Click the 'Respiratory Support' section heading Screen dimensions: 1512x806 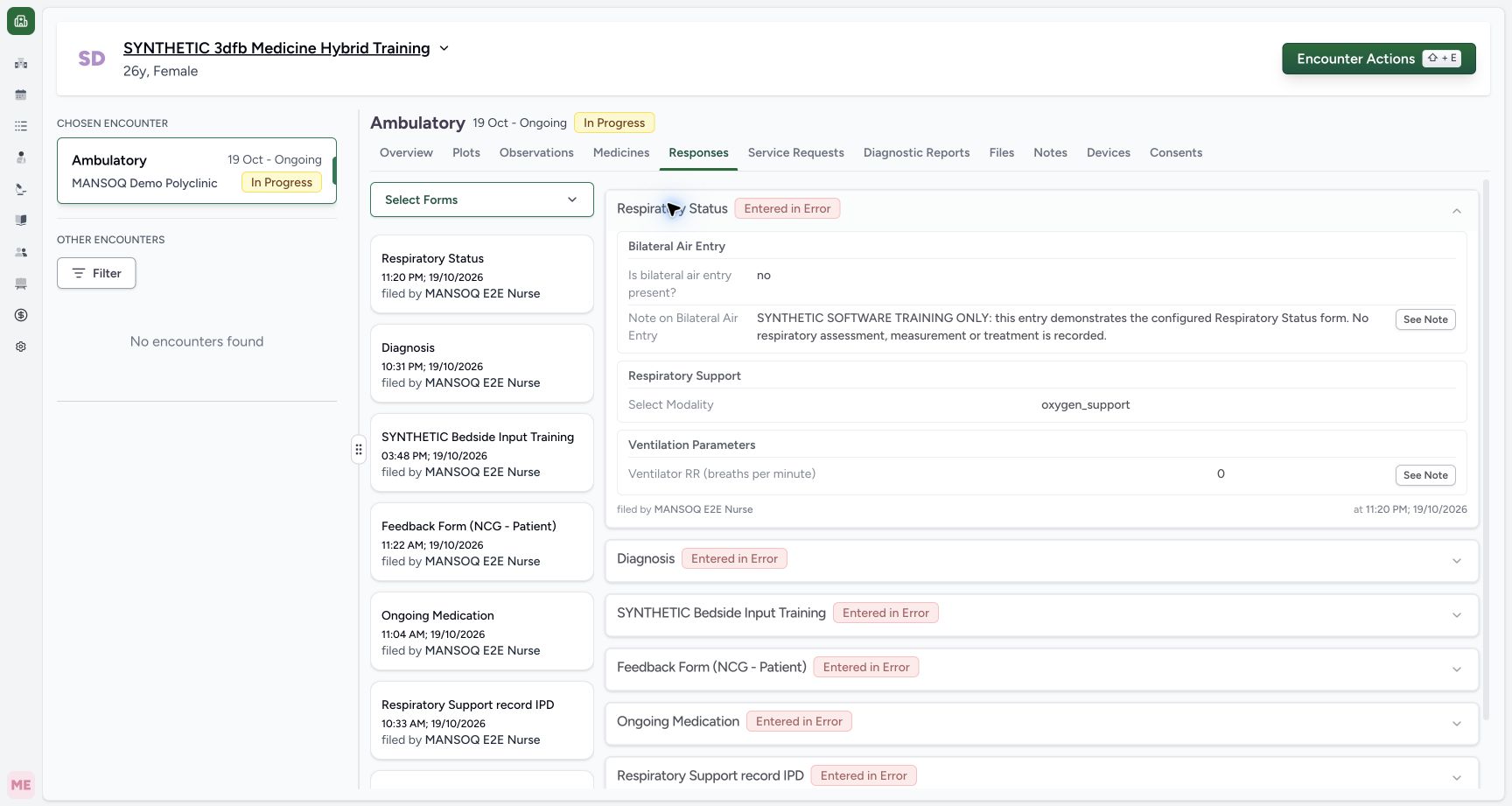[684, 375]
